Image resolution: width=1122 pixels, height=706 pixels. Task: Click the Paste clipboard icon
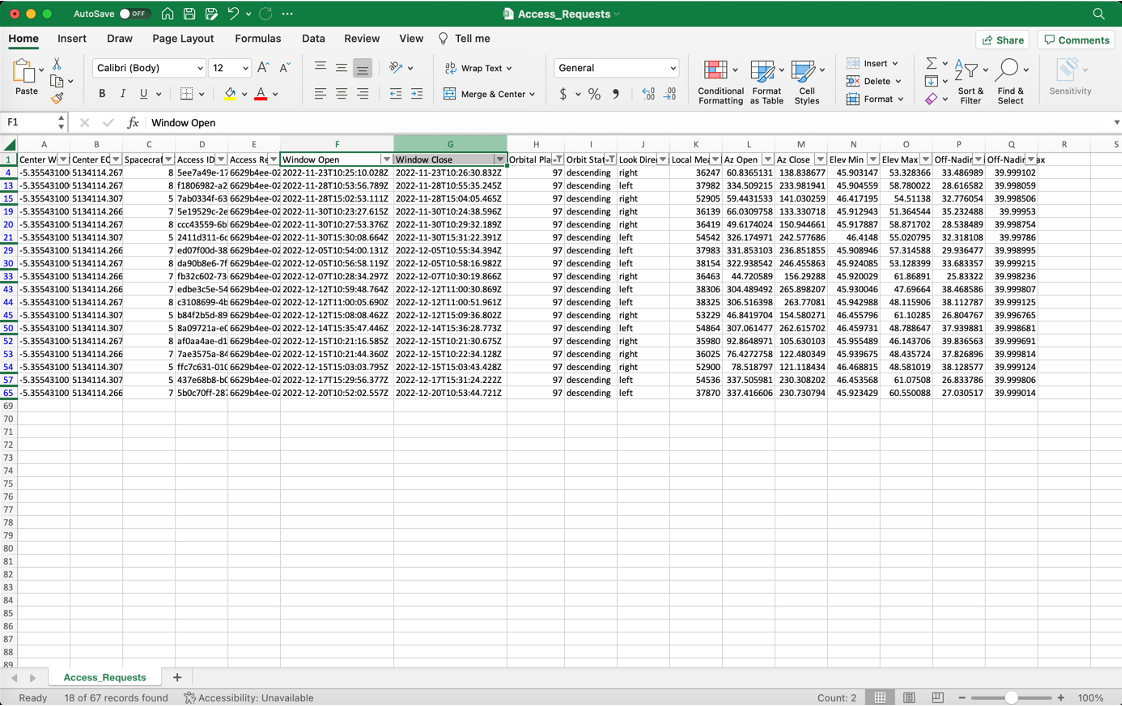[x=24, y=72]
